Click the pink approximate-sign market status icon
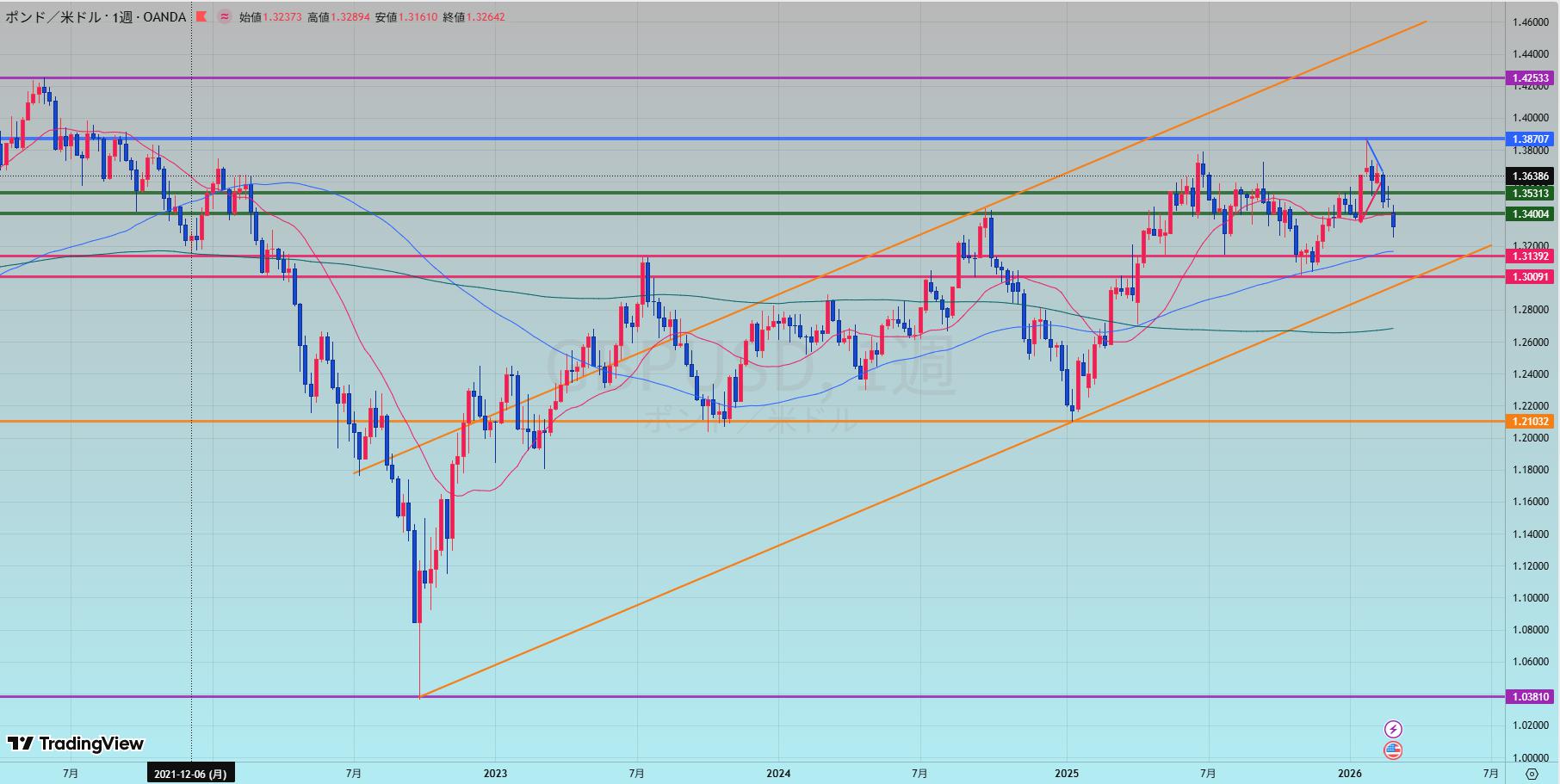 (225, 16)
